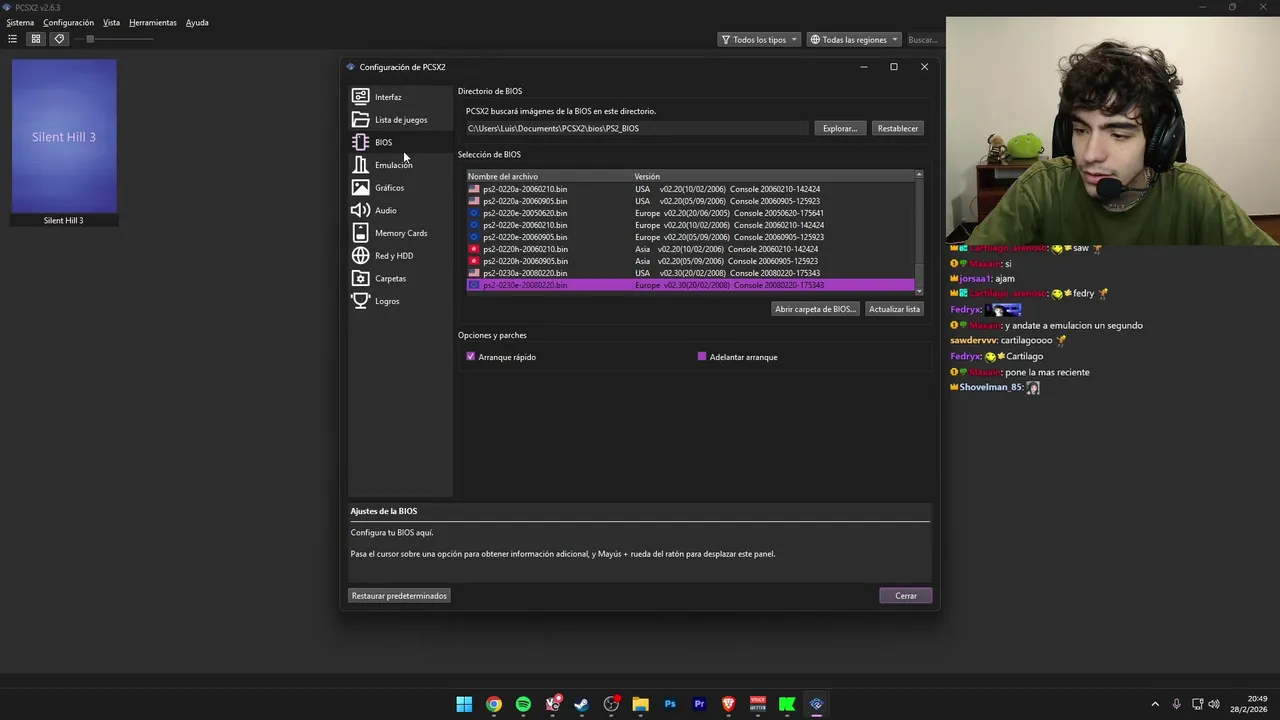Open the Interfaz settings page
Screen dimensions: 1280x720
coord(400,97)
